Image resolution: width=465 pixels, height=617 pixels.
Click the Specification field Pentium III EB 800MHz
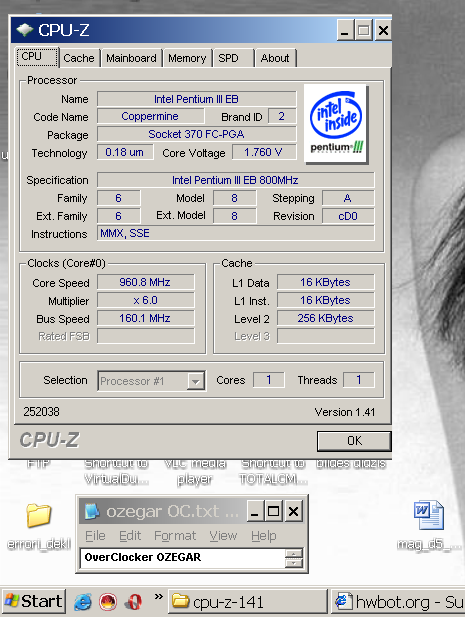click(x=235, y=180)
